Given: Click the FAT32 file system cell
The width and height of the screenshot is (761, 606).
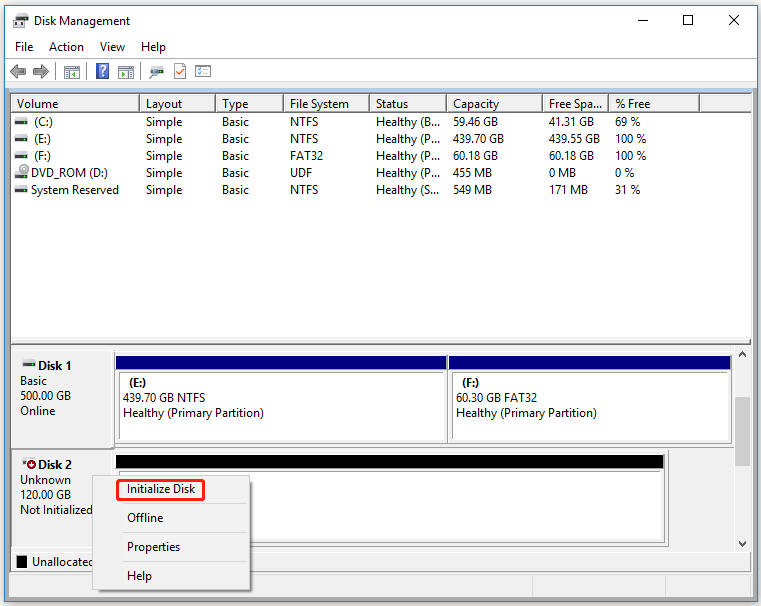Looking at the screenshot, I should tap(306, 156).
